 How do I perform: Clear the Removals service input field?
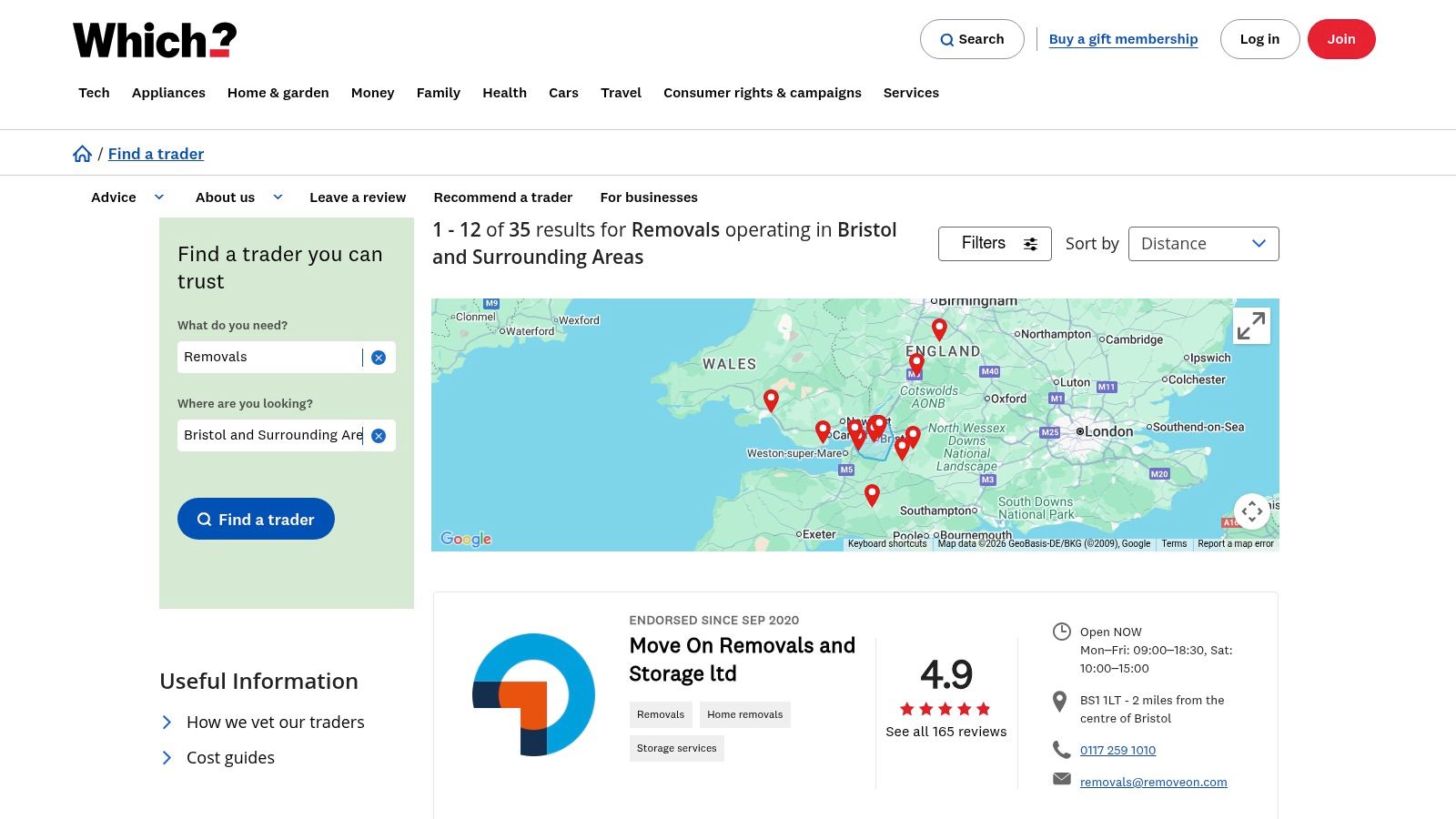coord(379,357)
